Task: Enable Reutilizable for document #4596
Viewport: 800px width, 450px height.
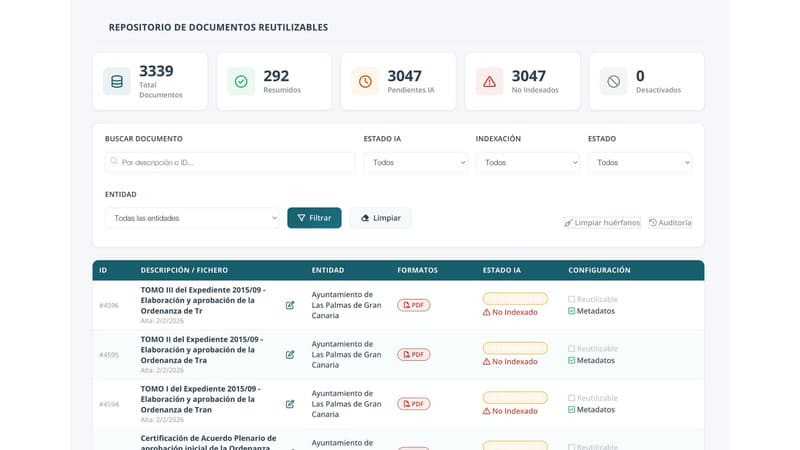Action: coord(571,299)
